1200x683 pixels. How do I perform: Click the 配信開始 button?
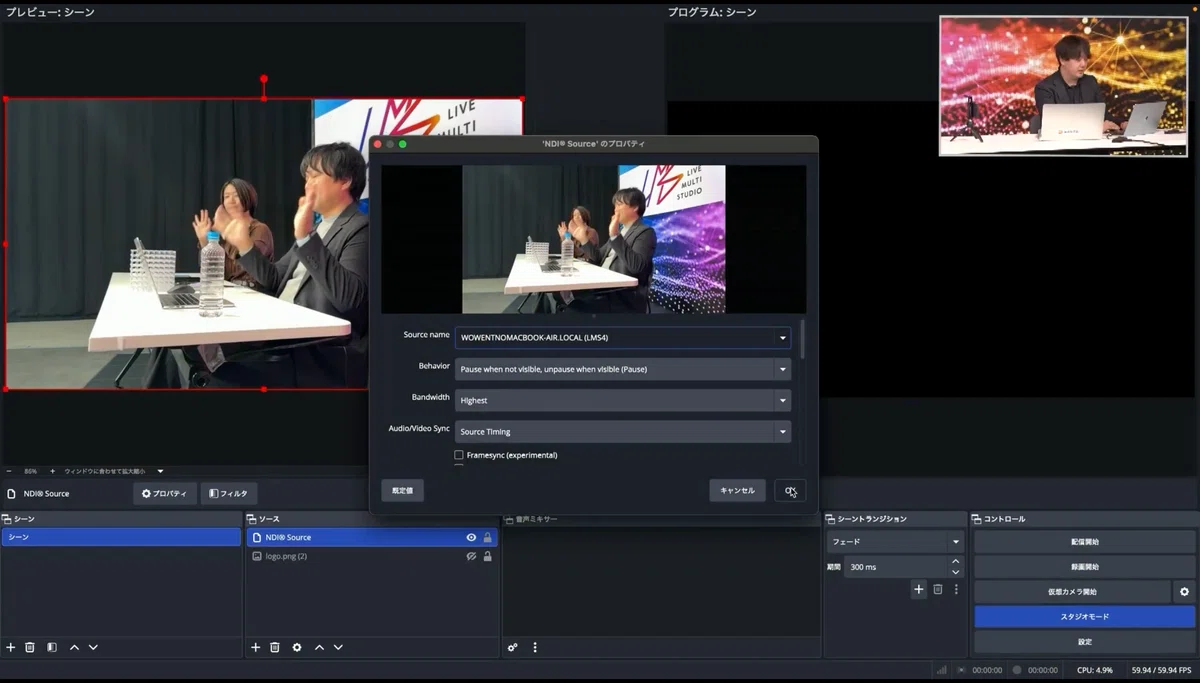tap(1085, 541)
